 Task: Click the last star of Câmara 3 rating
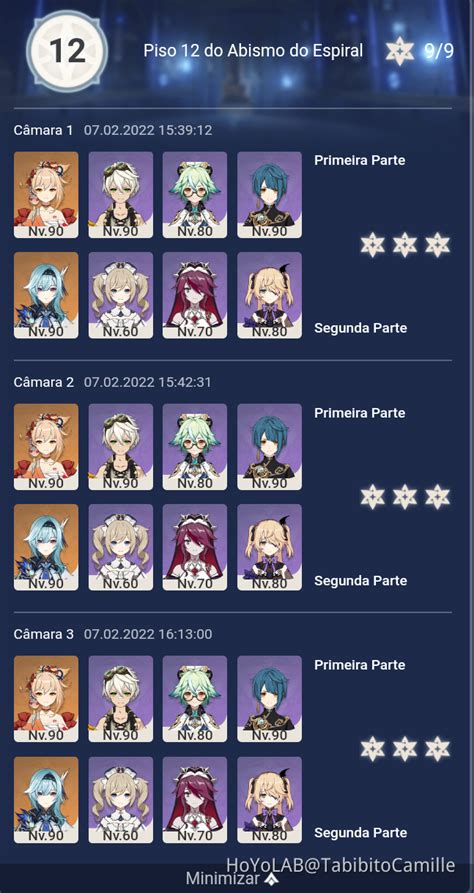[x=438, y=748]
